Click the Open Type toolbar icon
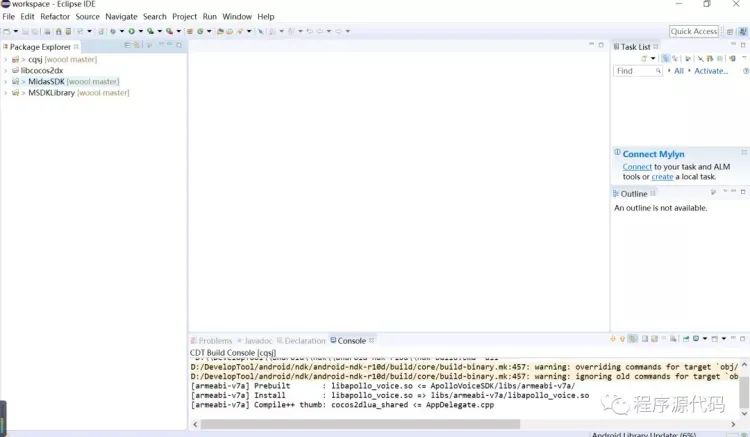The width and height of the screenshot is (750, 437). click(x=220, y=31)
